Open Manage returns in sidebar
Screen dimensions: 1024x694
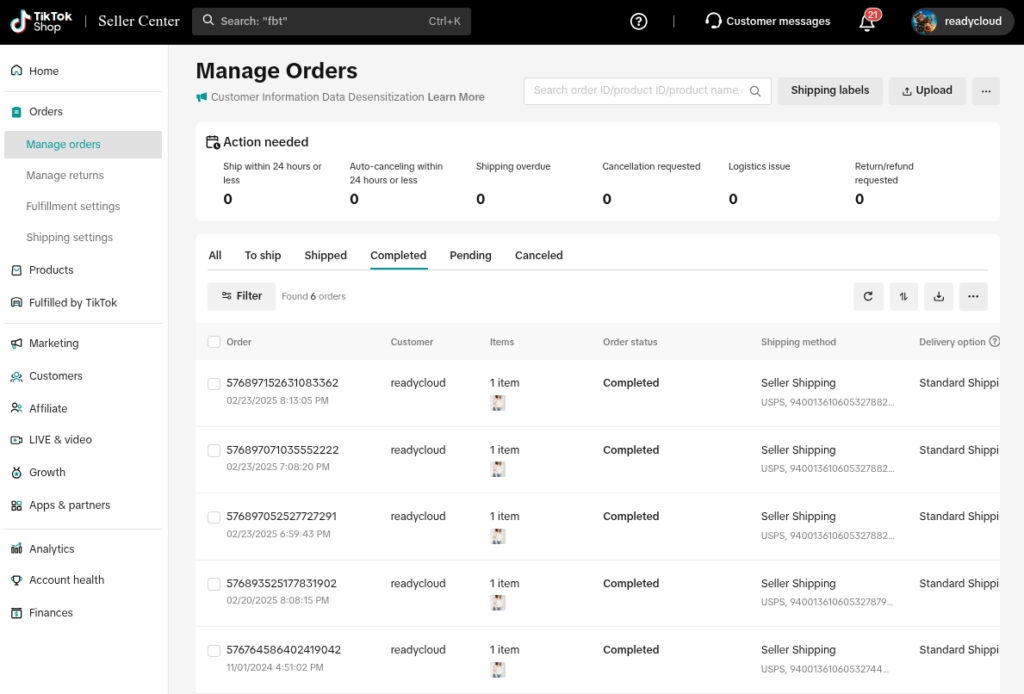tap(65, 176)
